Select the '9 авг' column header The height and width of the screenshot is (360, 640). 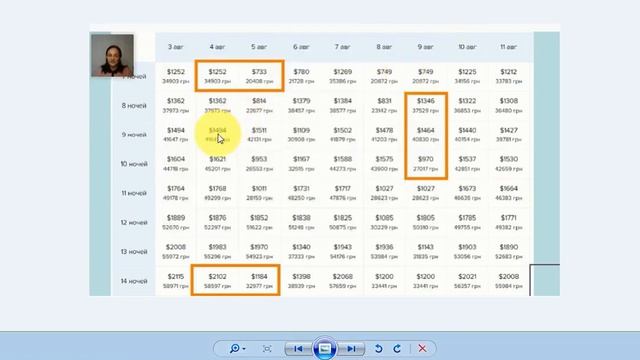425,47
